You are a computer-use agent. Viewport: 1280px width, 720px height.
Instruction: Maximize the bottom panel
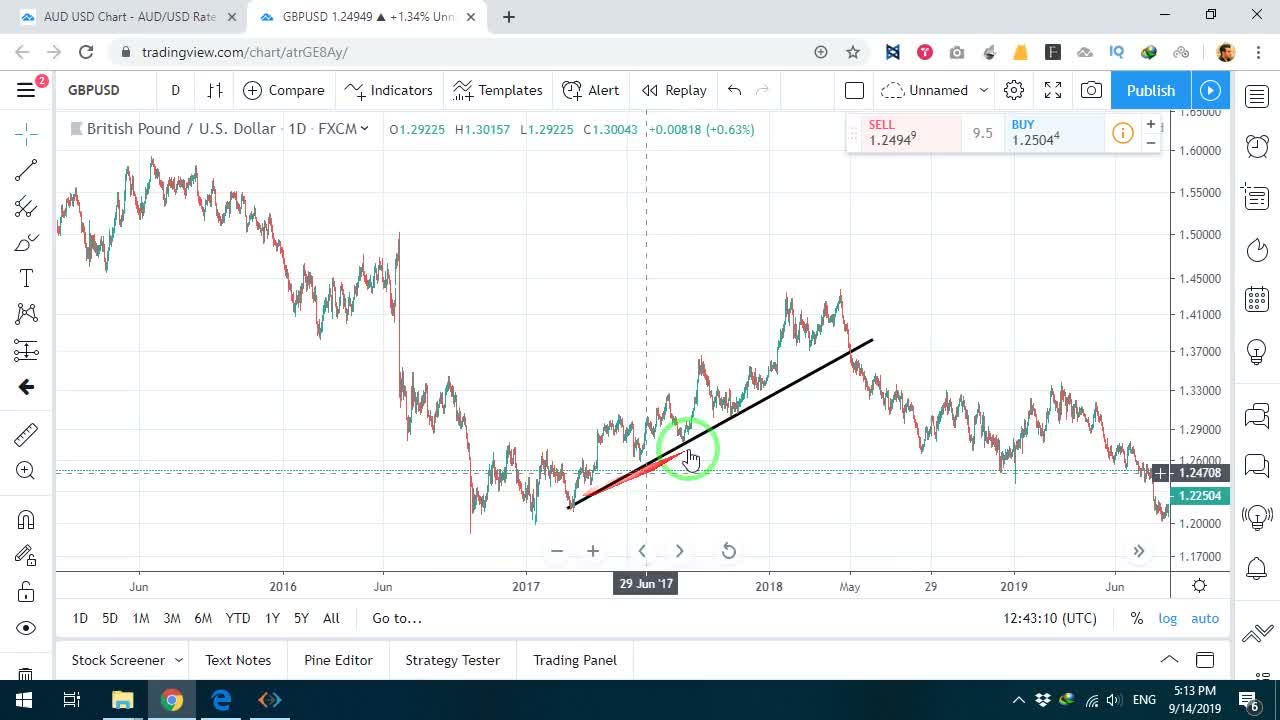[x=1205, y=660]
